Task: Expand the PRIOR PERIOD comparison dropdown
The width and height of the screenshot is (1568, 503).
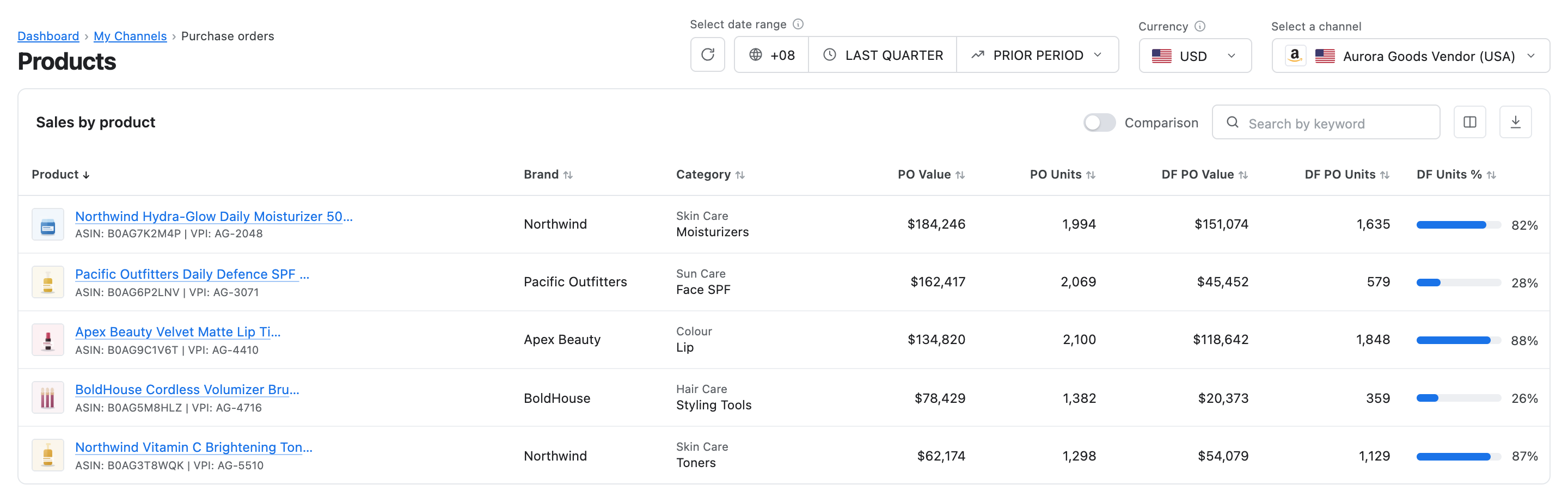Action: (1037, 55)
